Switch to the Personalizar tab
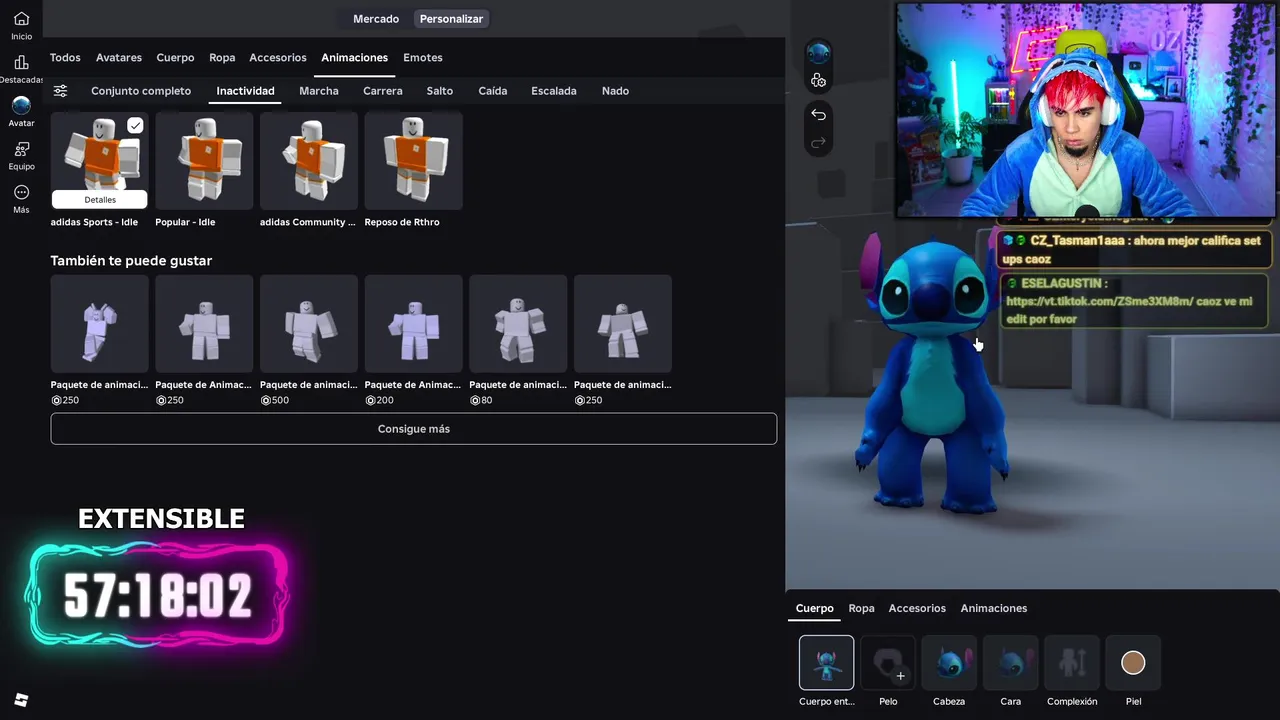Image resolution: width=1280 pixels, height=720 pixels. click(x=451, y=19)
